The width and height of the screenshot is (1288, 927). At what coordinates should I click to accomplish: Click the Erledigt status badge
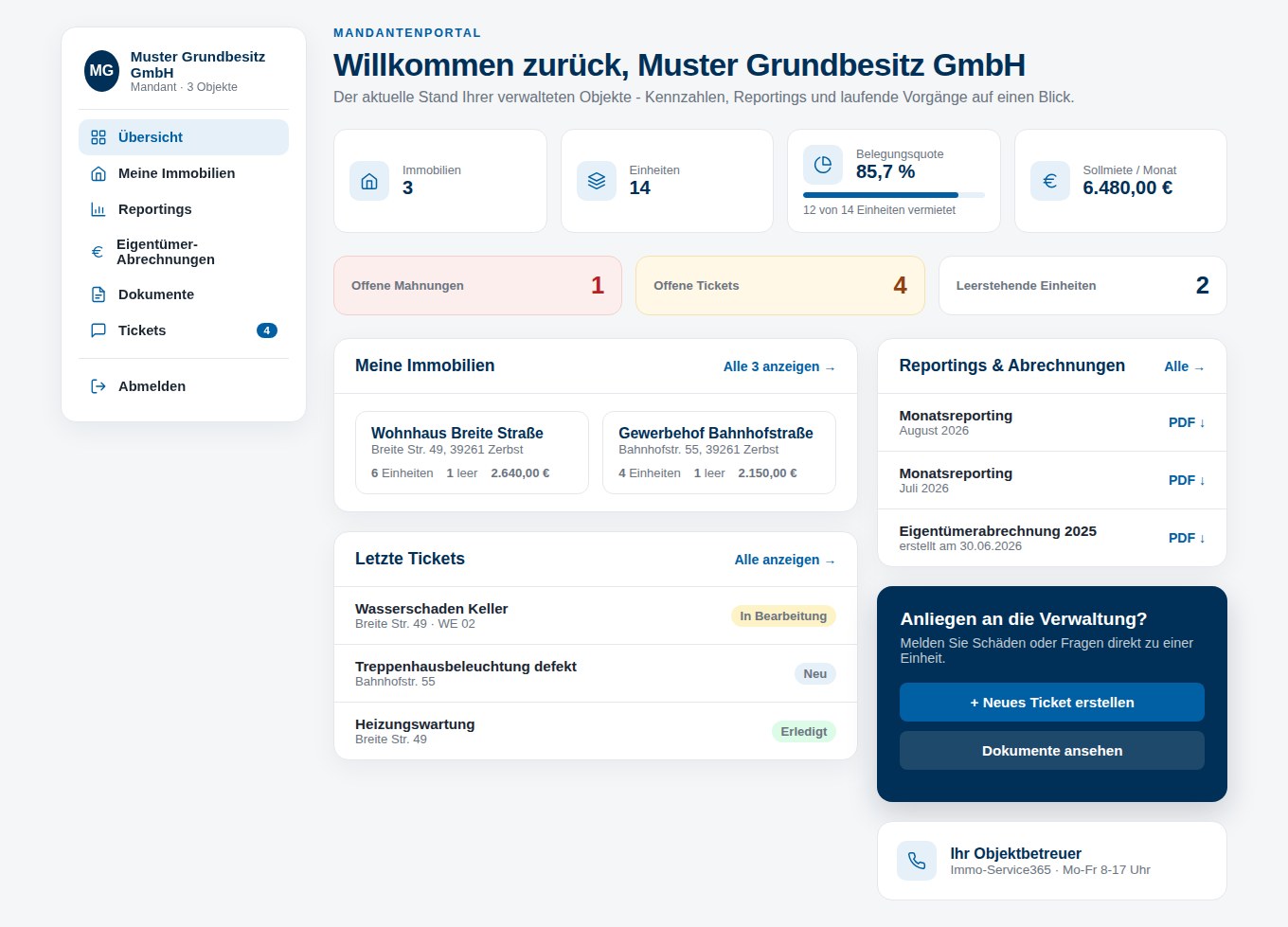(x=804, y=732)
